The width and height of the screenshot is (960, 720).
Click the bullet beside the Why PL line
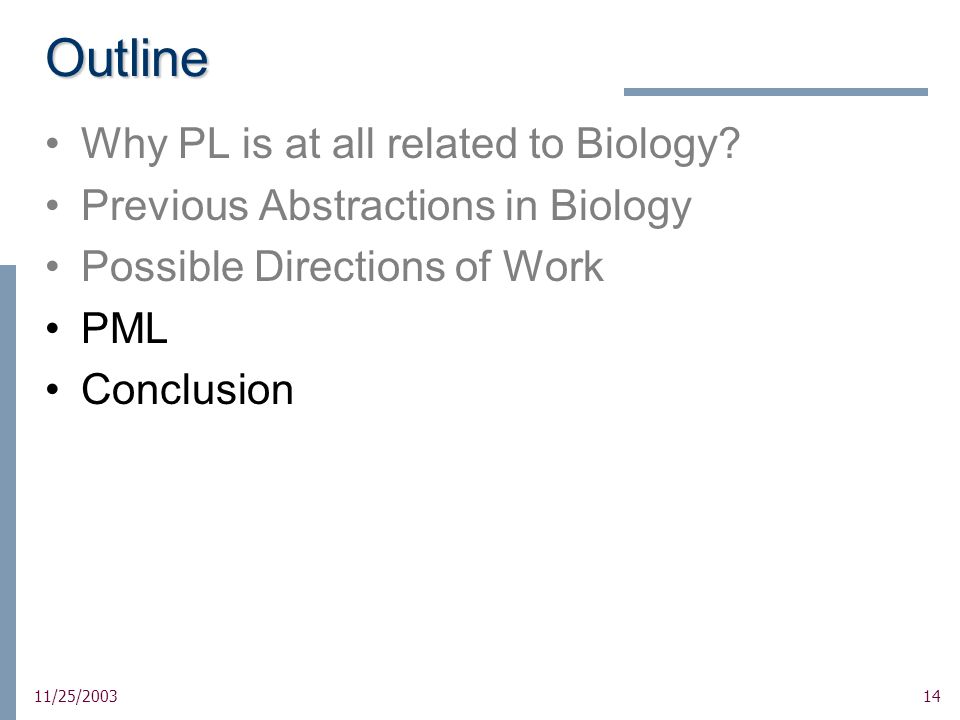(x=53, y=144)
